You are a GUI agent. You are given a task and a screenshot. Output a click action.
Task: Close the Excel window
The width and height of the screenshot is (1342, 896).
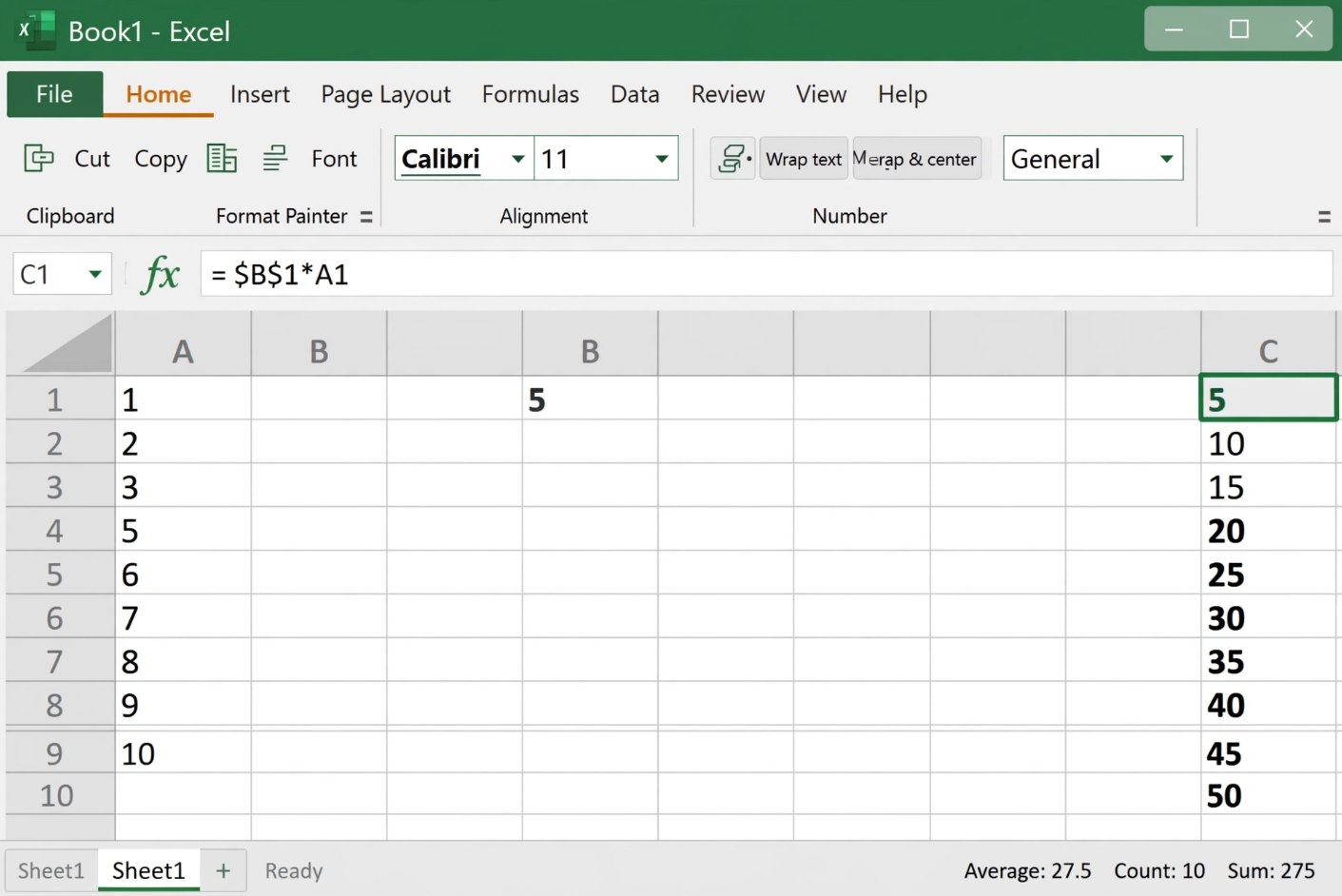(x=1304, y=29)
